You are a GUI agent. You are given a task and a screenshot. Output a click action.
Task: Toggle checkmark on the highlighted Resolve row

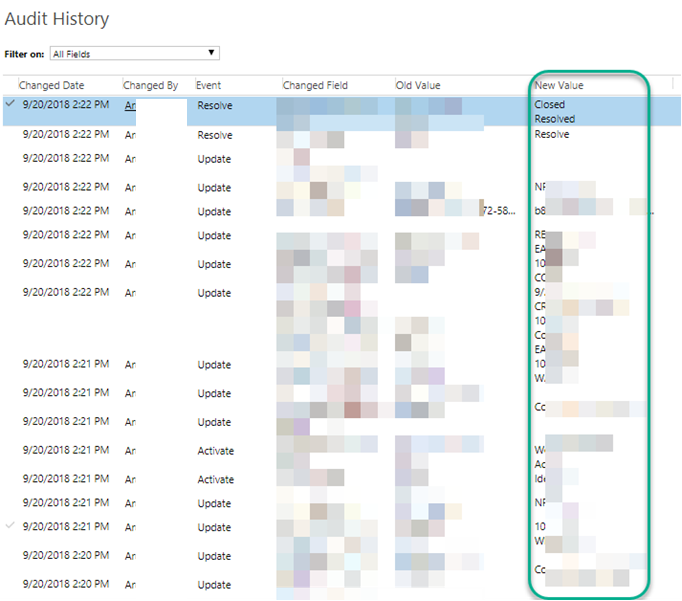[x=10, y=104]
